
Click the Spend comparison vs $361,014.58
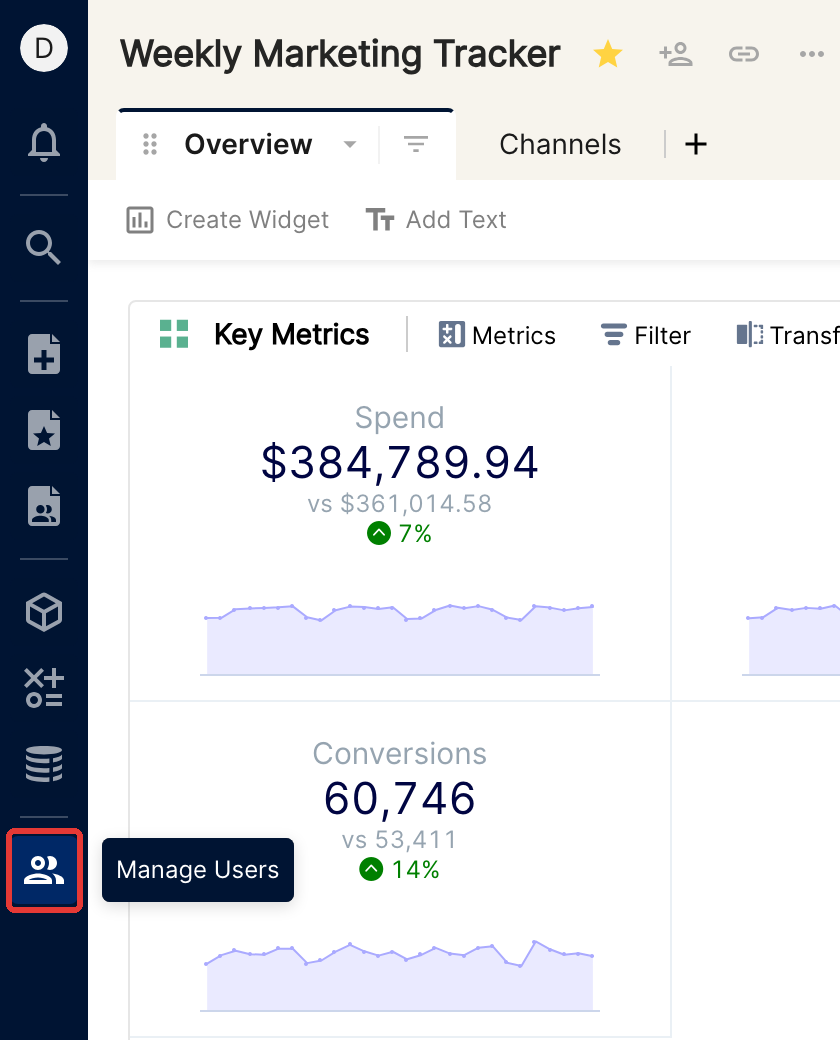(399, 504)
